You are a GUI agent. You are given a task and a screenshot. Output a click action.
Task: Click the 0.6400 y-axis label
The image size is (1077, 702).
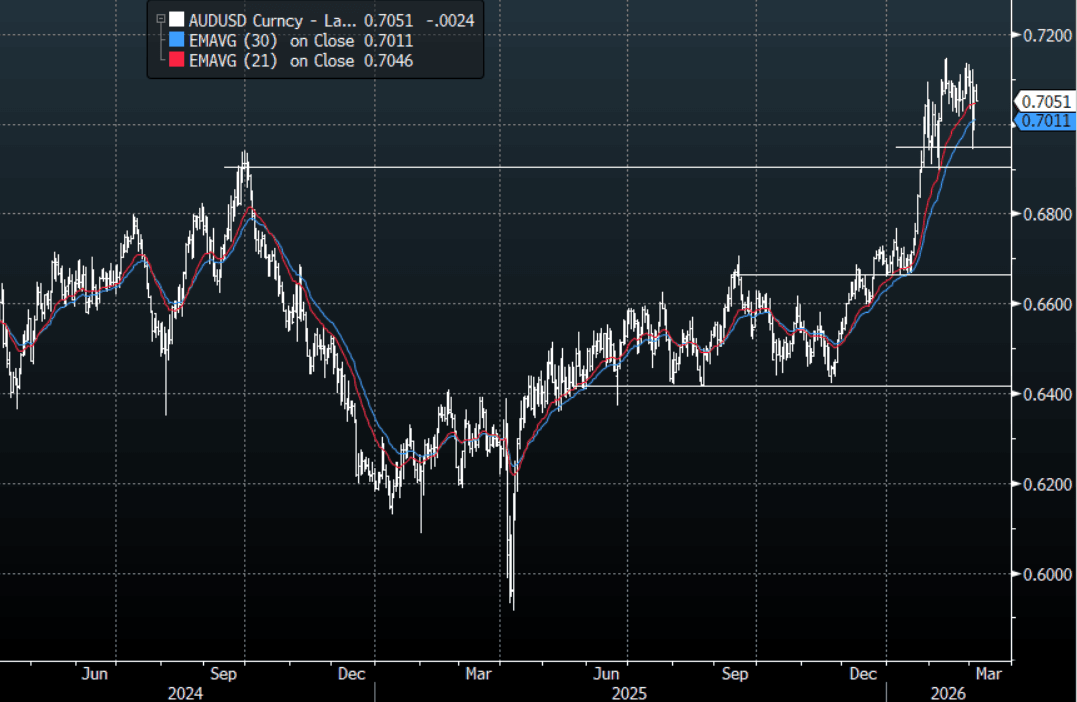[1047, 394]
